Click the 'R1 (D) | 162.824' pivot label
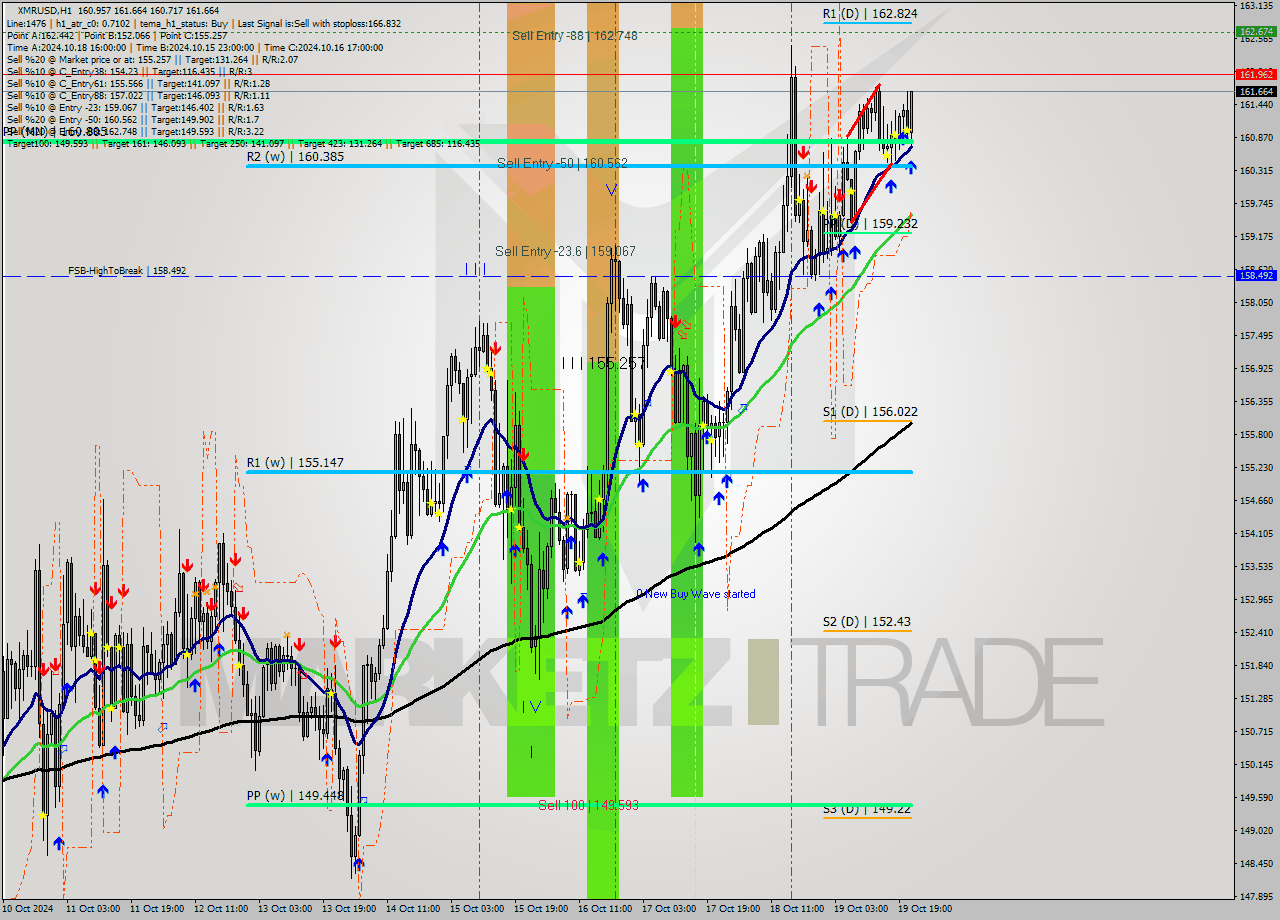1280x920 pixels. [870, 14]
